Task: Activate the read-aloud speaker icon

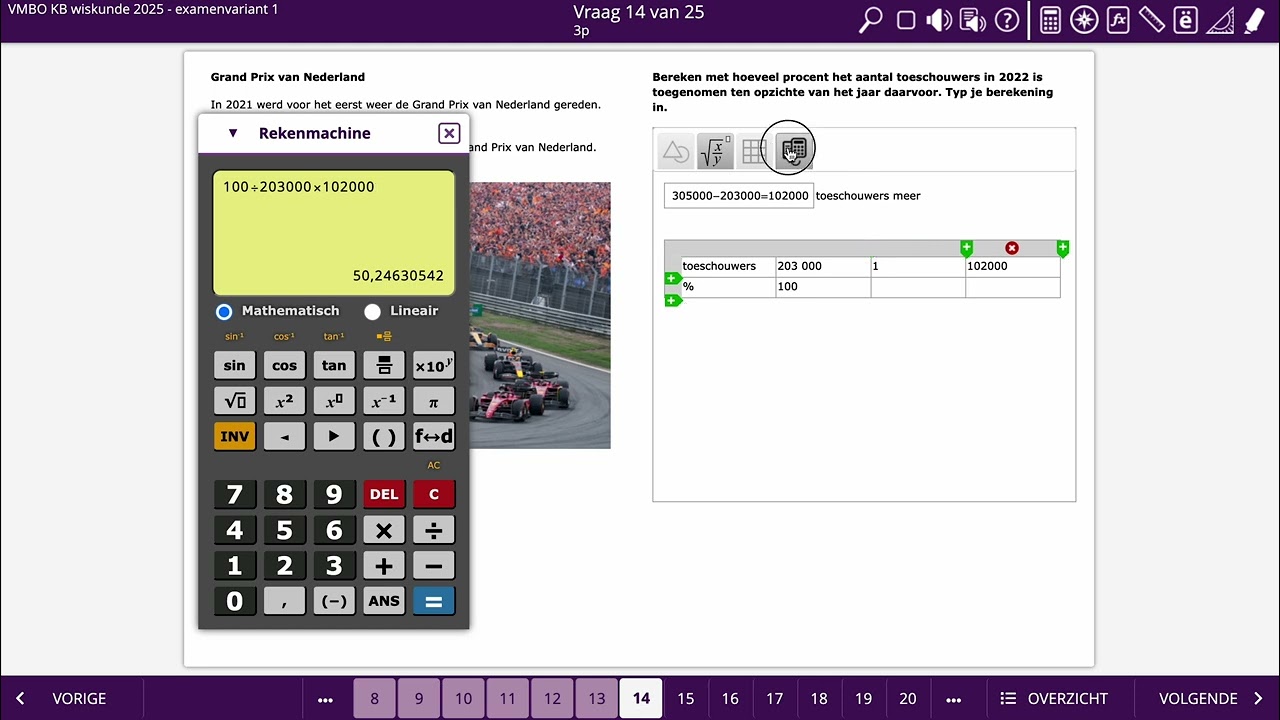Action: [938, 20]
